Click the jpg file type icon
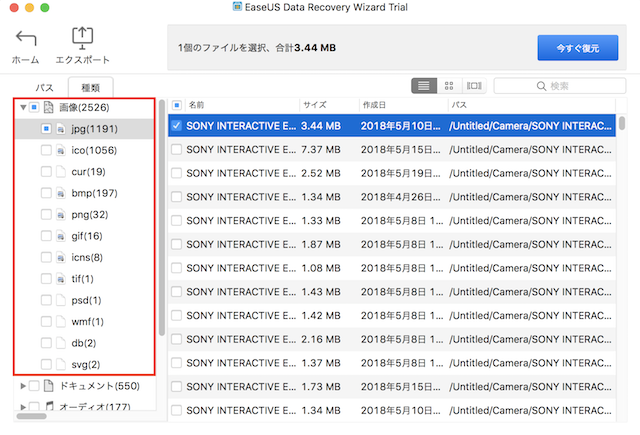This screenshot has height=435, width=640. click(60, 129)
